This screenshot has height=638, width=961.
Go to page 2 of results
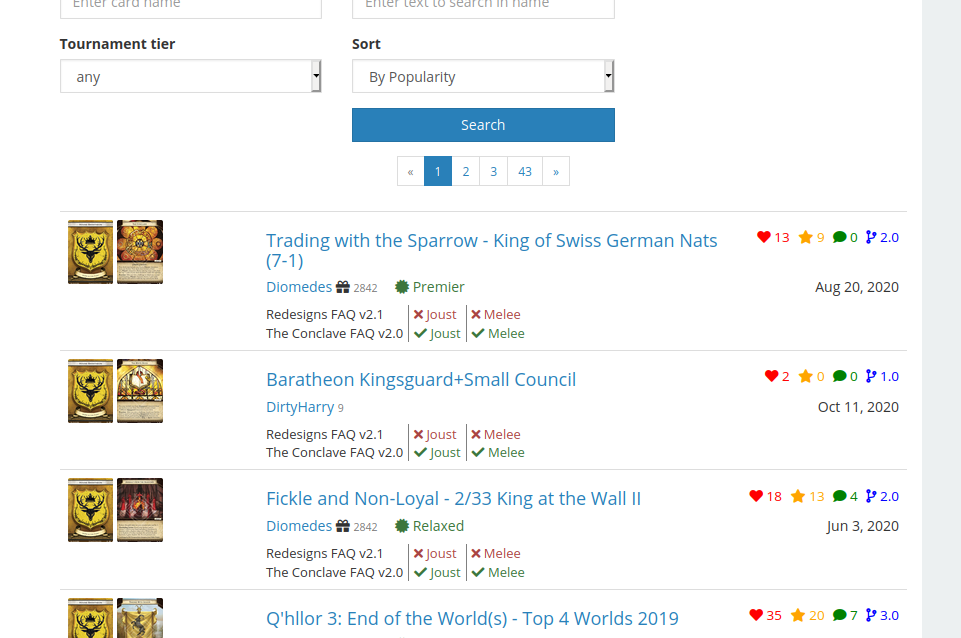(466, 172)
